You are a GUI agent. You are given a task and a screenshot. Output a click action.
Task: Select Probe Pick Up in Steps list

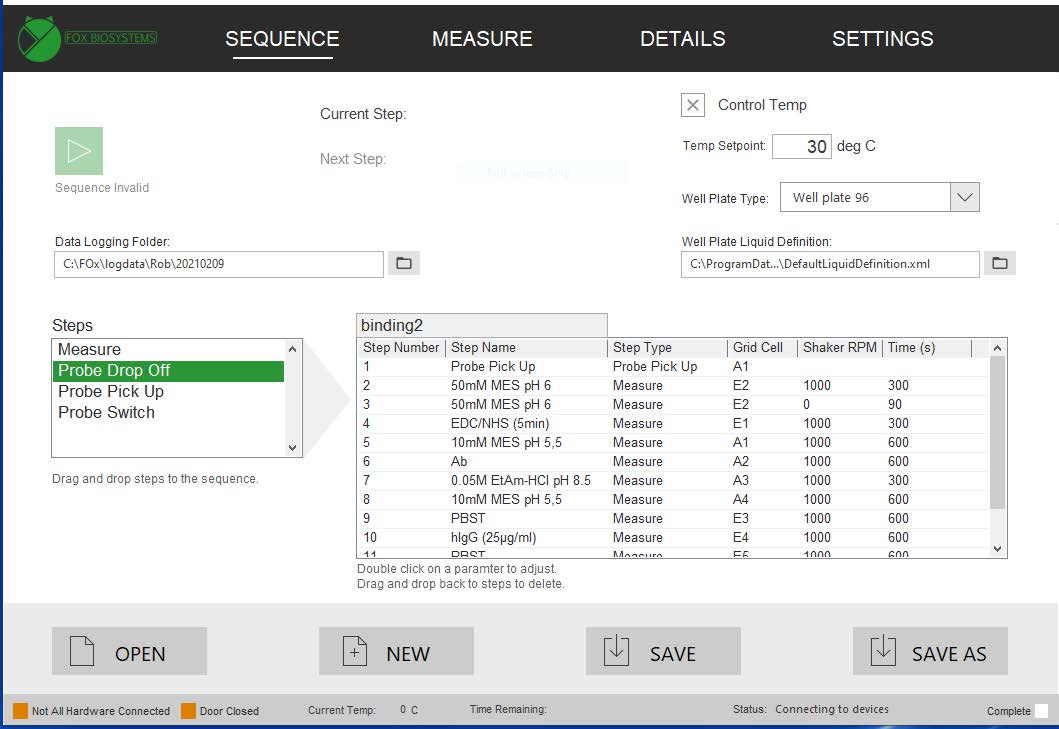click(x=168, y=392)
